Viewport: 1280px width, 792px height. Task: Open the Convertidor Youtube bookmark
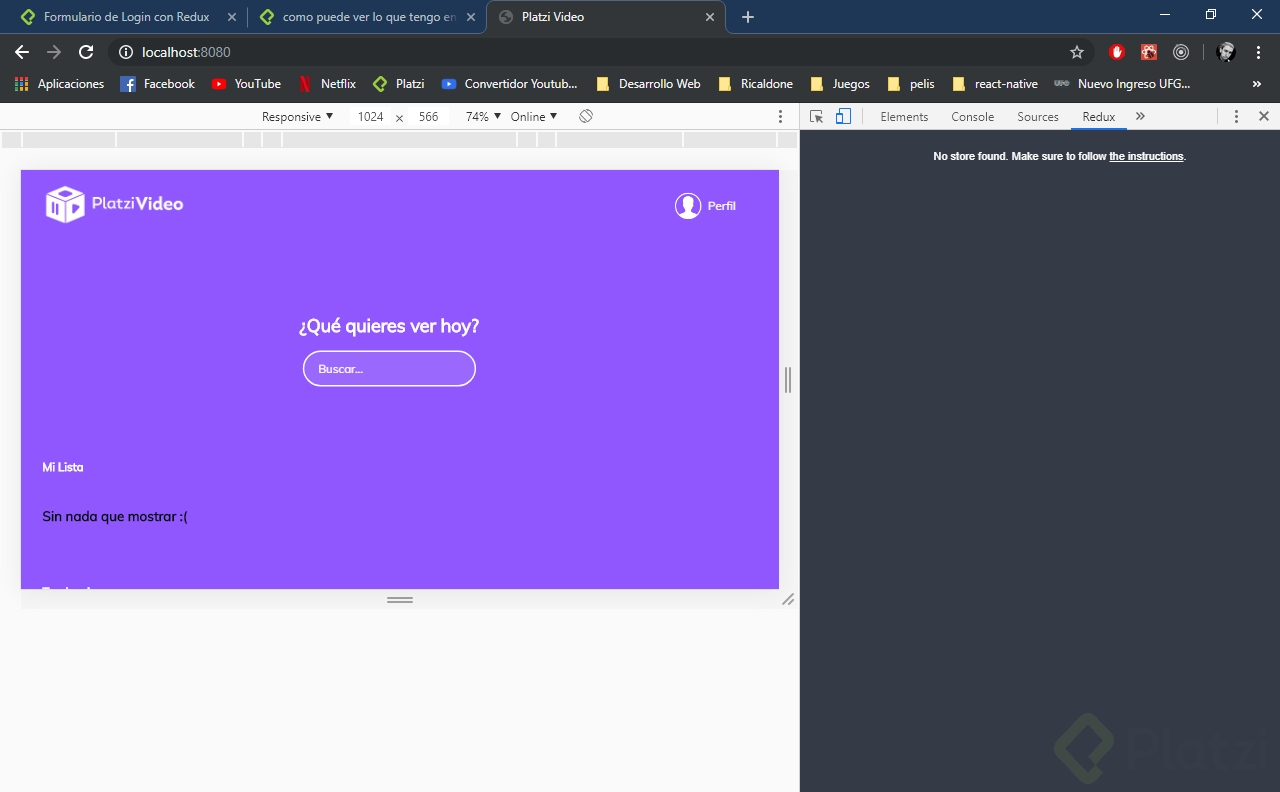509,84
